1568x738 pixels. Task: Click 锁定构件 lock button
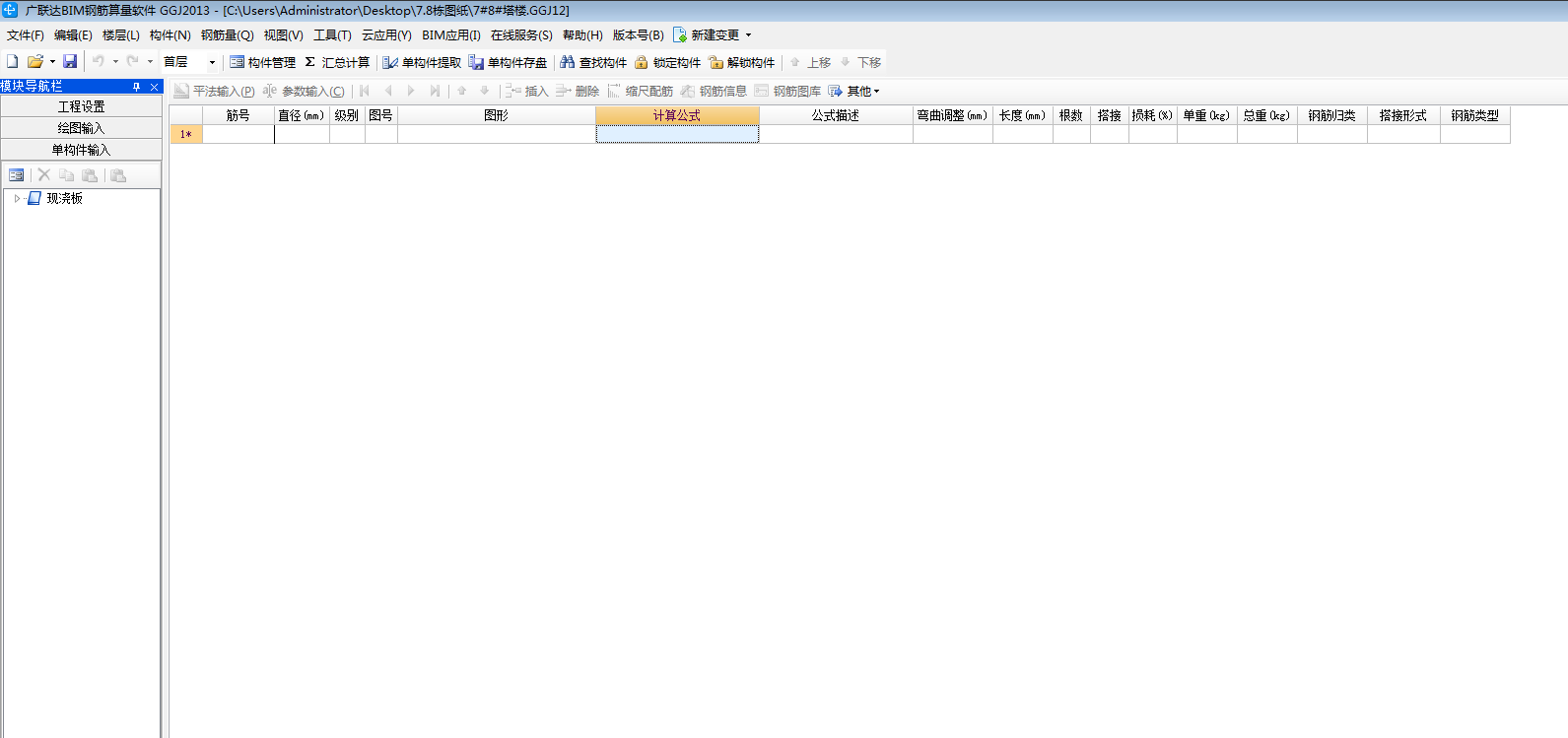pos(667,62)
